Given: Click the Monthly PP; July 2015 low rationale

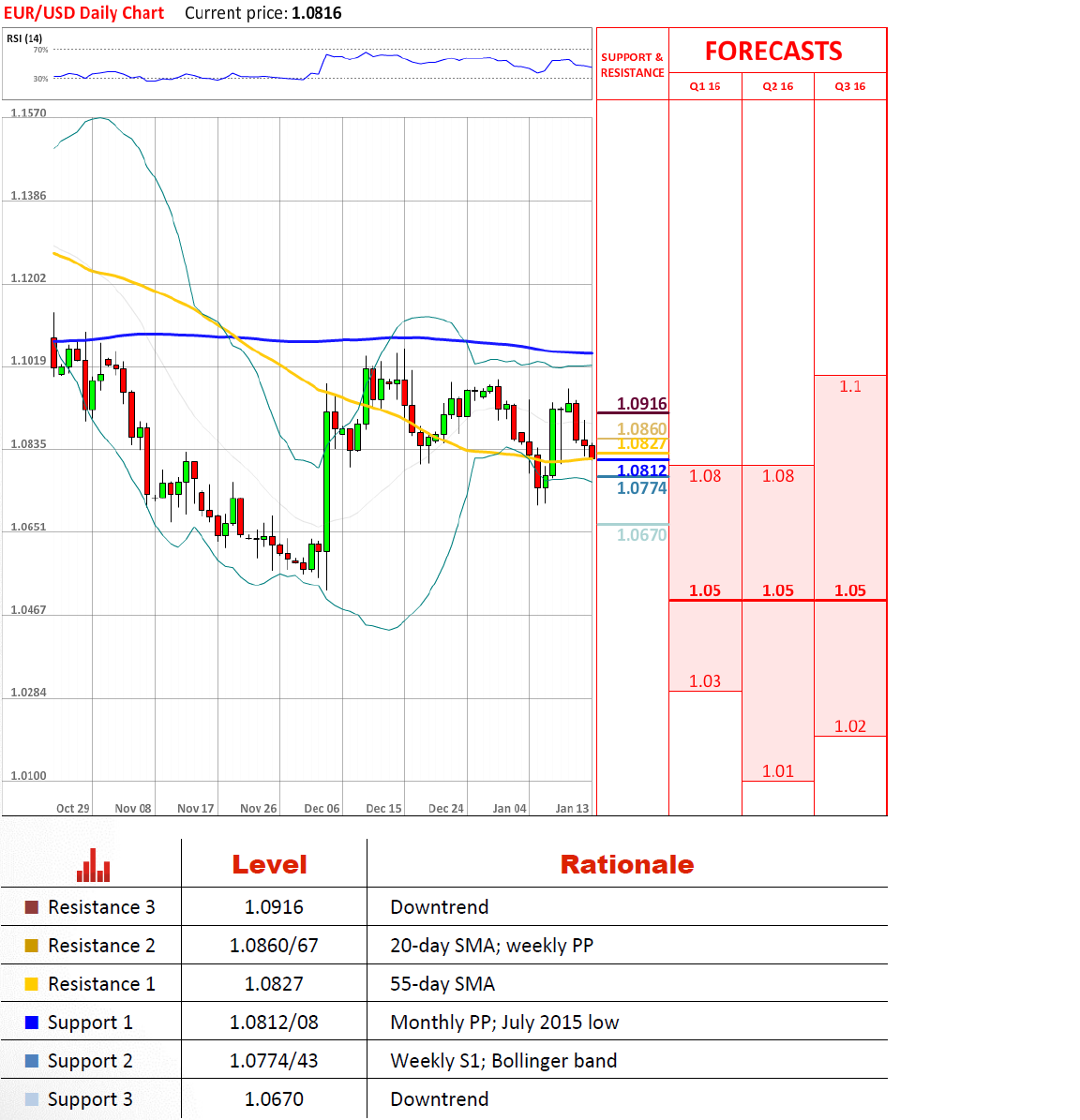Looking at the screenshot, I should pos(504,1023).
